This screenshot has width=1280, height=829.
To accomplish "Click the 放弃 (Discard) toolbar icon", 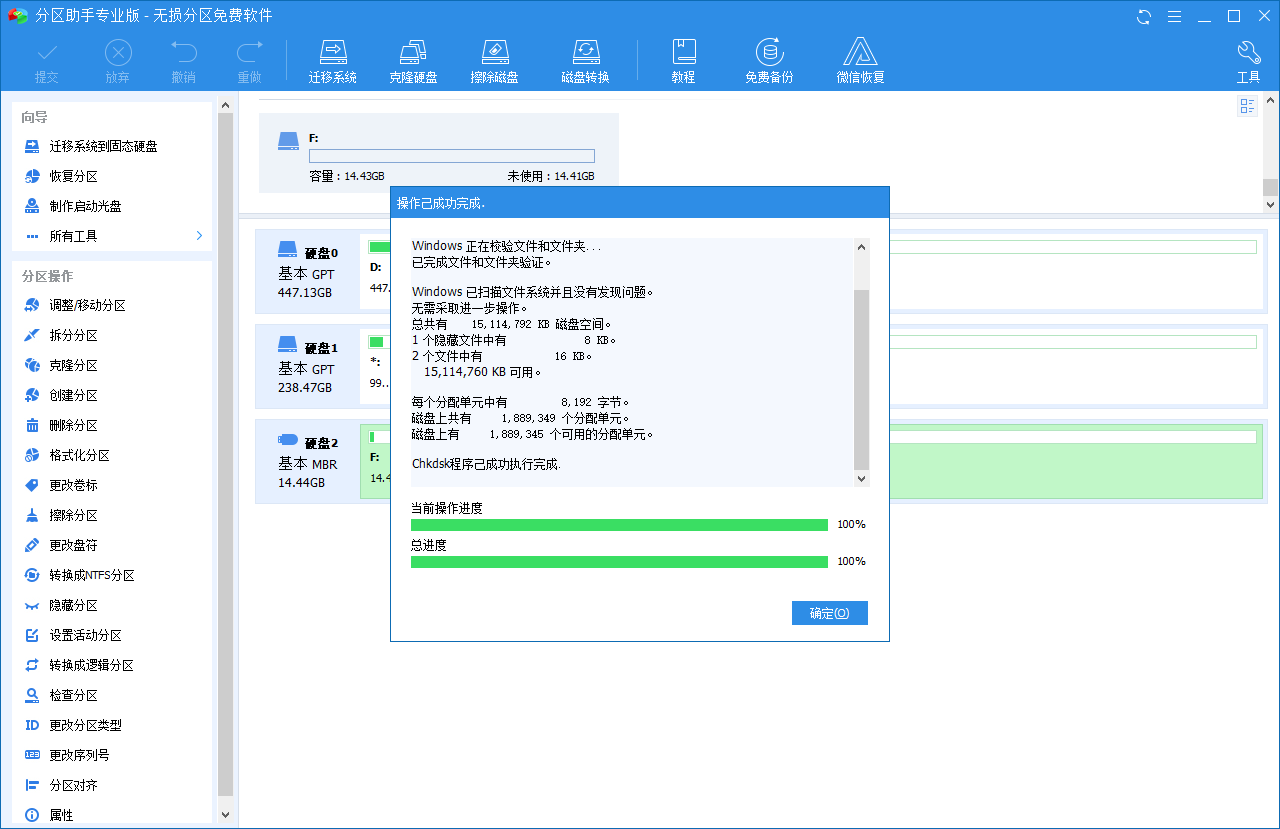I will pyautogui.click(x=118, y=62).
